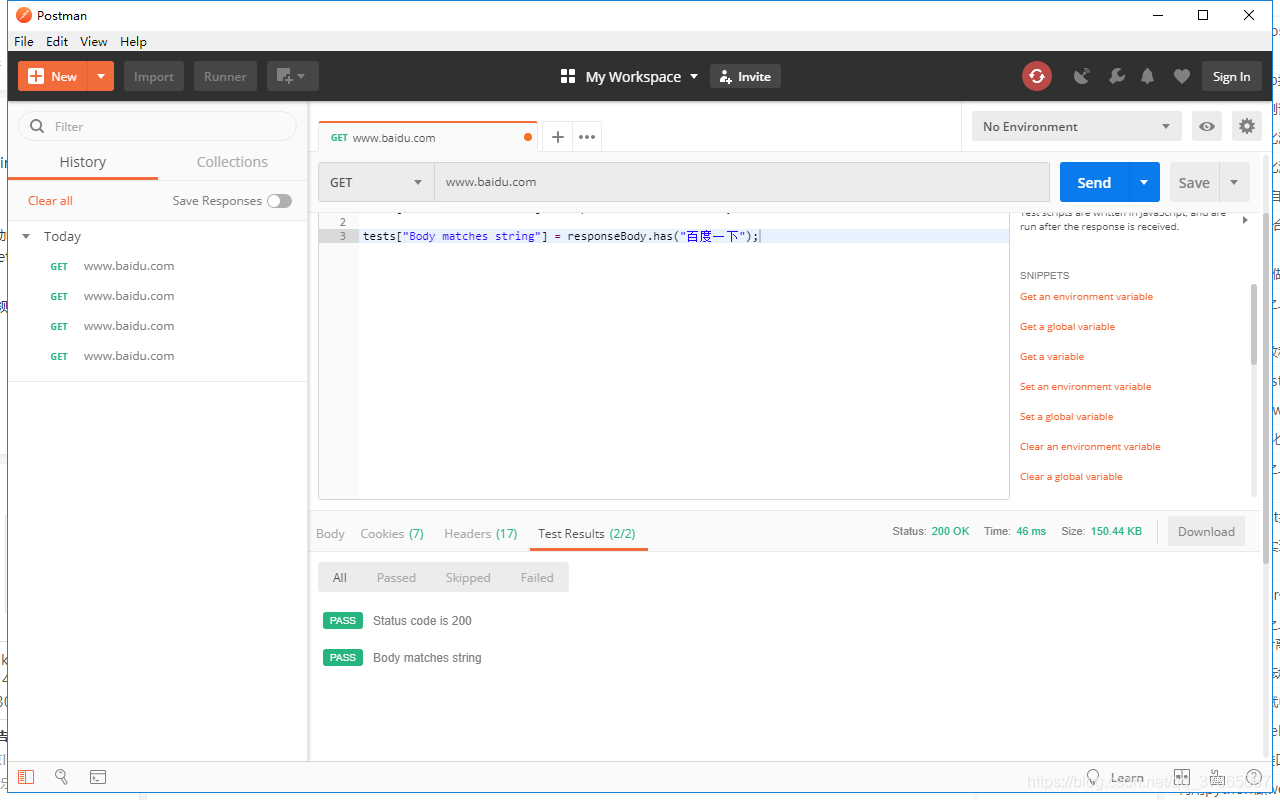This screenshot has width=1280, height=800.
Task: Open the Edit menu
Action: pyautogui.click(x=57, y=41)
